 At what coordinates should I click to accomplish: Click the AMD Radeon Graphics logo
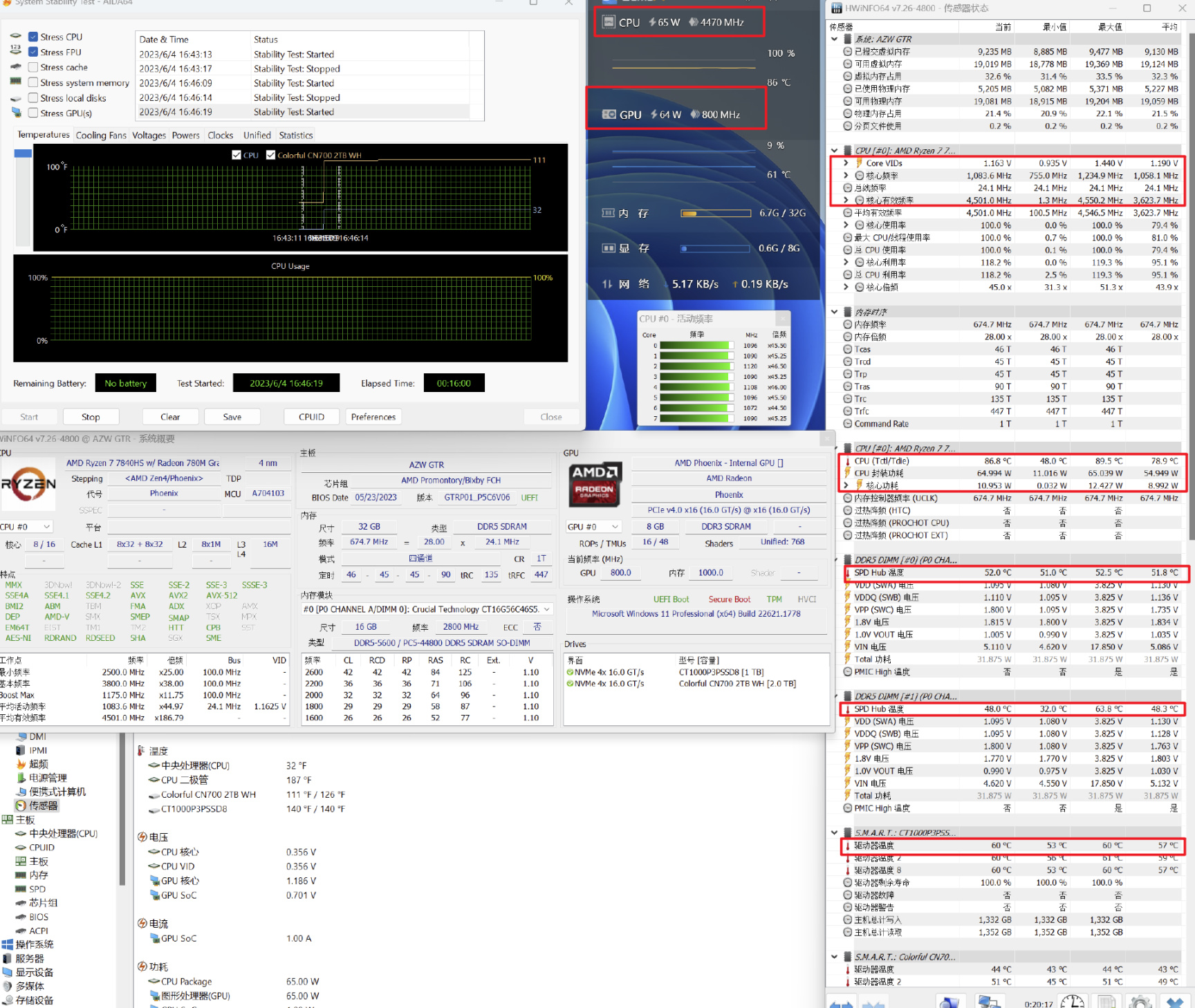pos(595,485)
